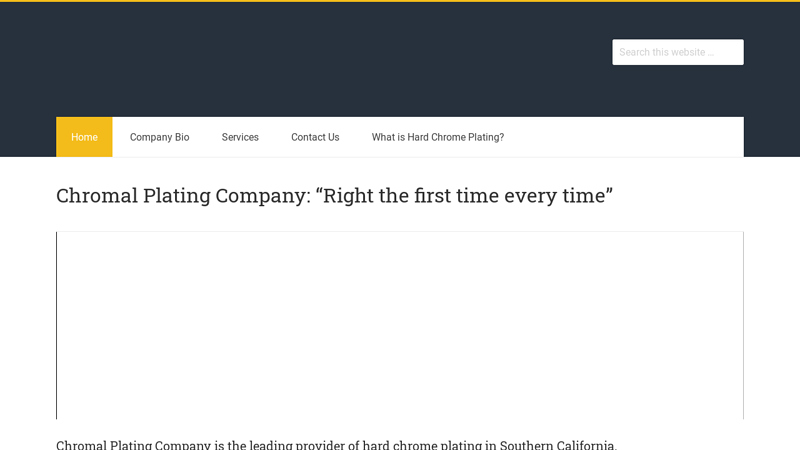Viewport: 800px width, 450px height.
Task: Navigate to Contact Us
Action: (x=315, y=137)
